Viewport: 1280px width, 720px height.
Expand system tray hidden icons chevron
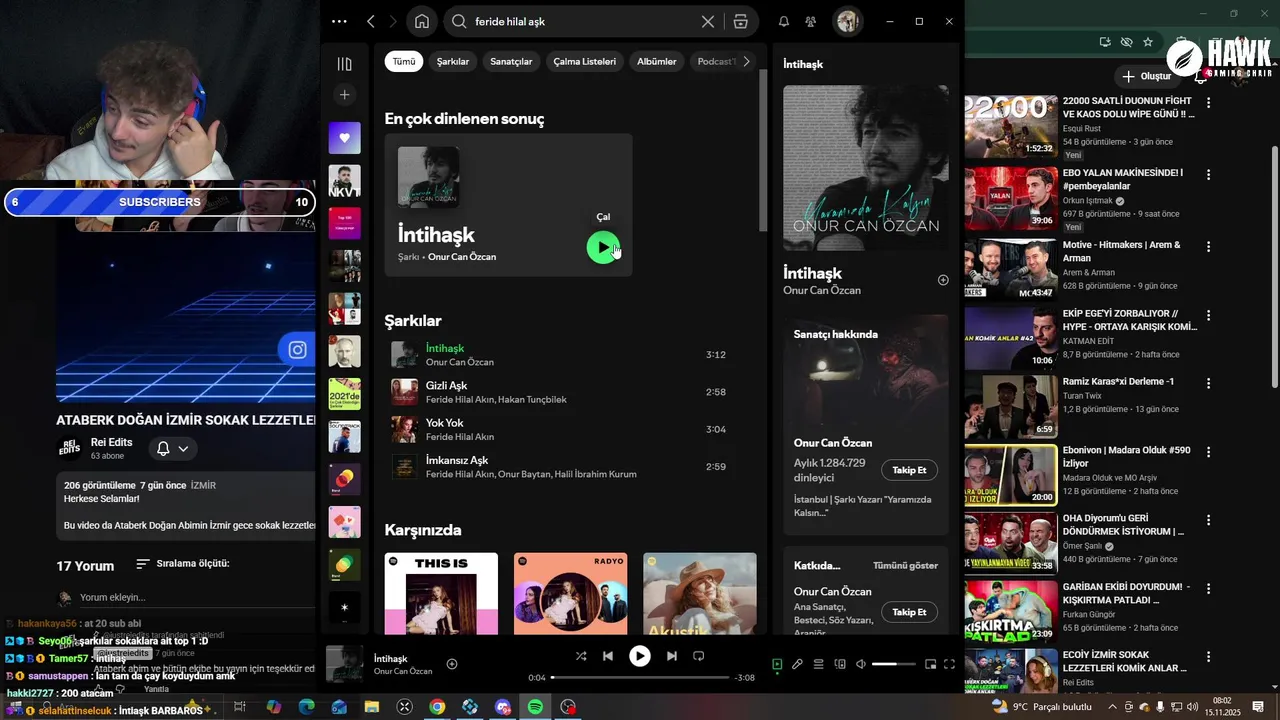(x=1113, y=707)
